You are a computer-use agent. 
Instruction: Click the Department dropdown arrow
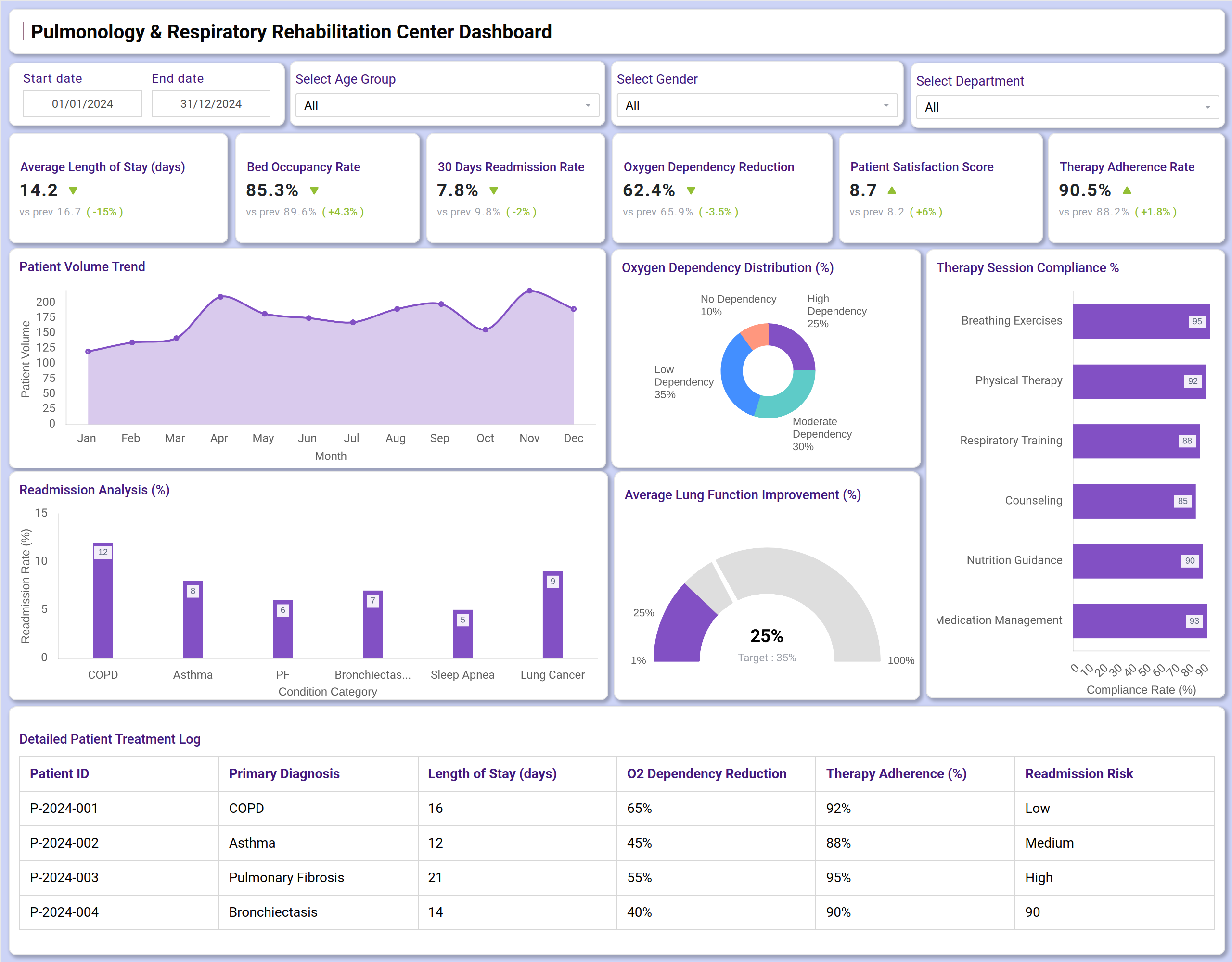tap(1208, 107)
